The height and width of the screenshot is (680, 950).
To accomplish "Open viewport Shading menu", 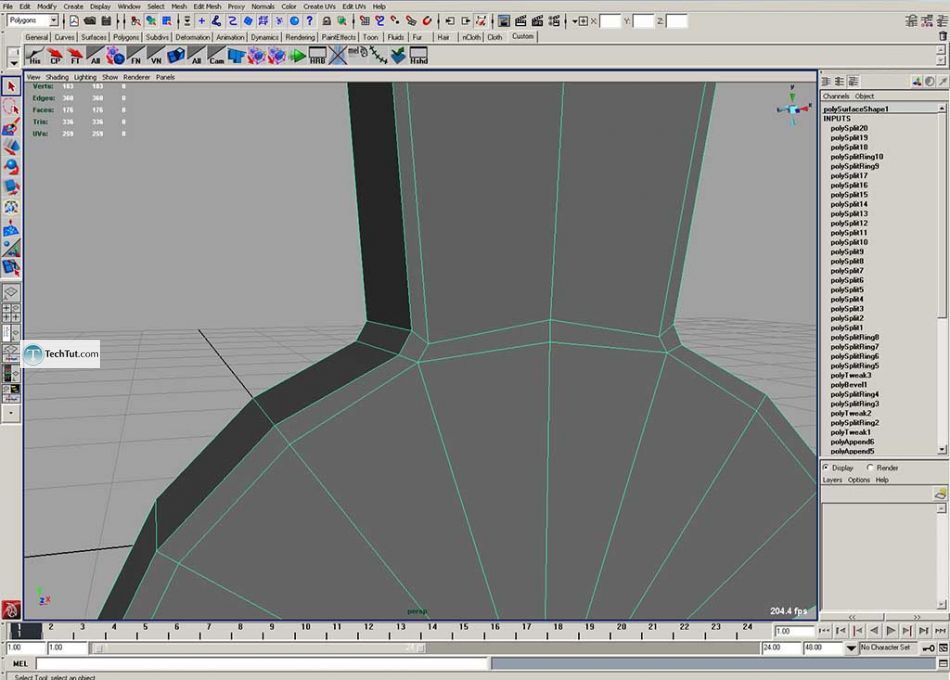I will point(57,77).
